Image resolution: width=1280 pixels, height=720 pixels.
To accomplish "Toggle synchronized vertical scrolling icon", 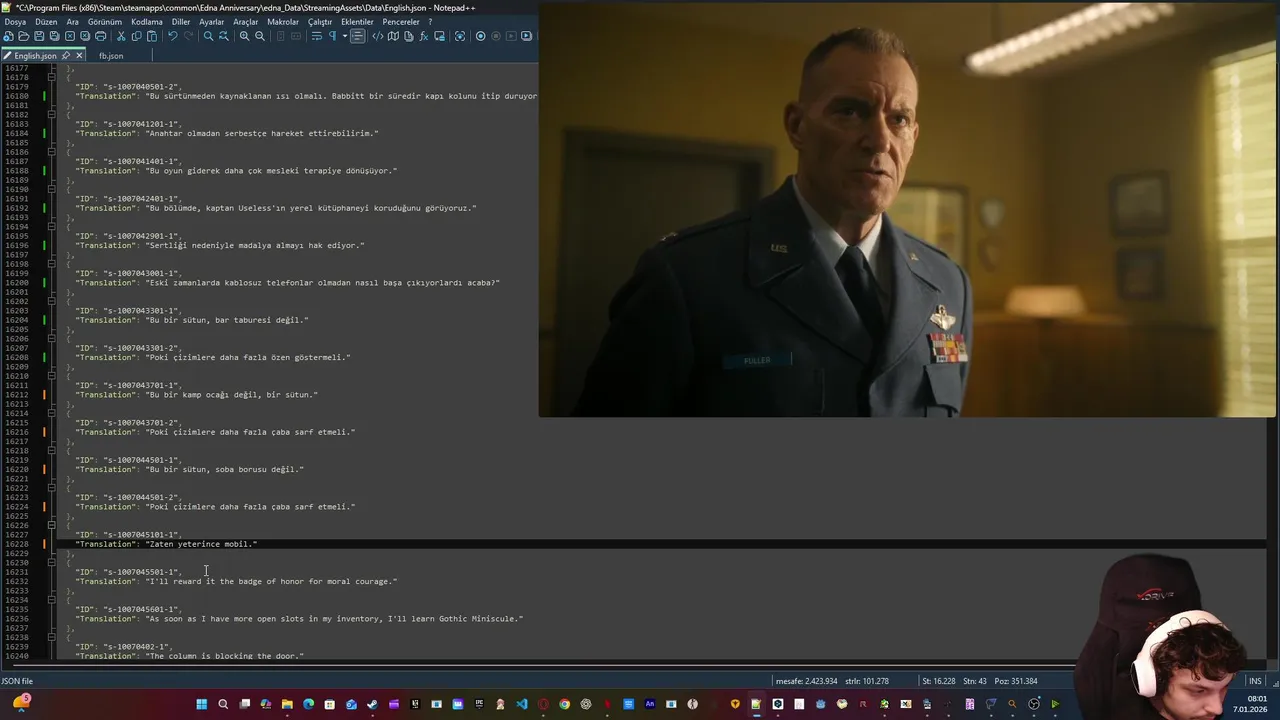I will pyautogui.click(x=281, y=36).
